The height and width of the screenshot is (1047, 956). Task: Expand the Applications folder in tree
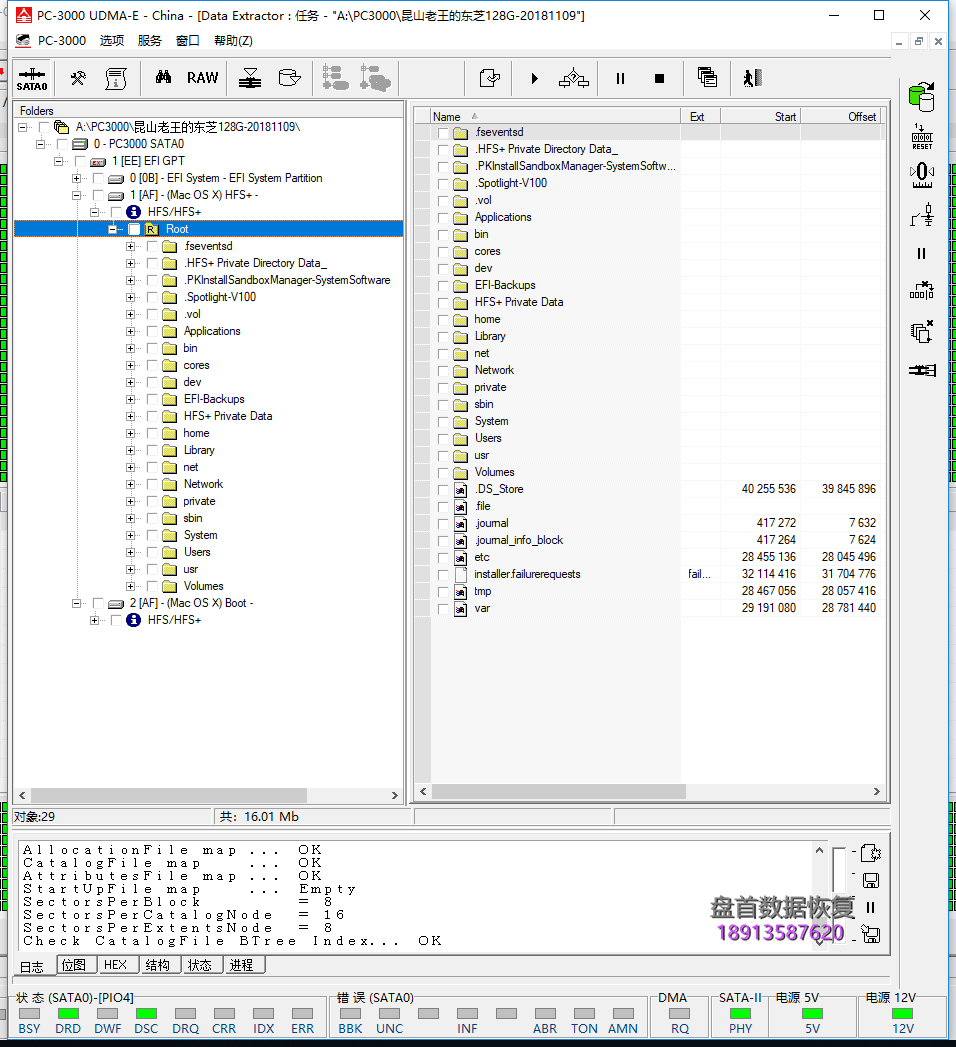tap(130, 331)
